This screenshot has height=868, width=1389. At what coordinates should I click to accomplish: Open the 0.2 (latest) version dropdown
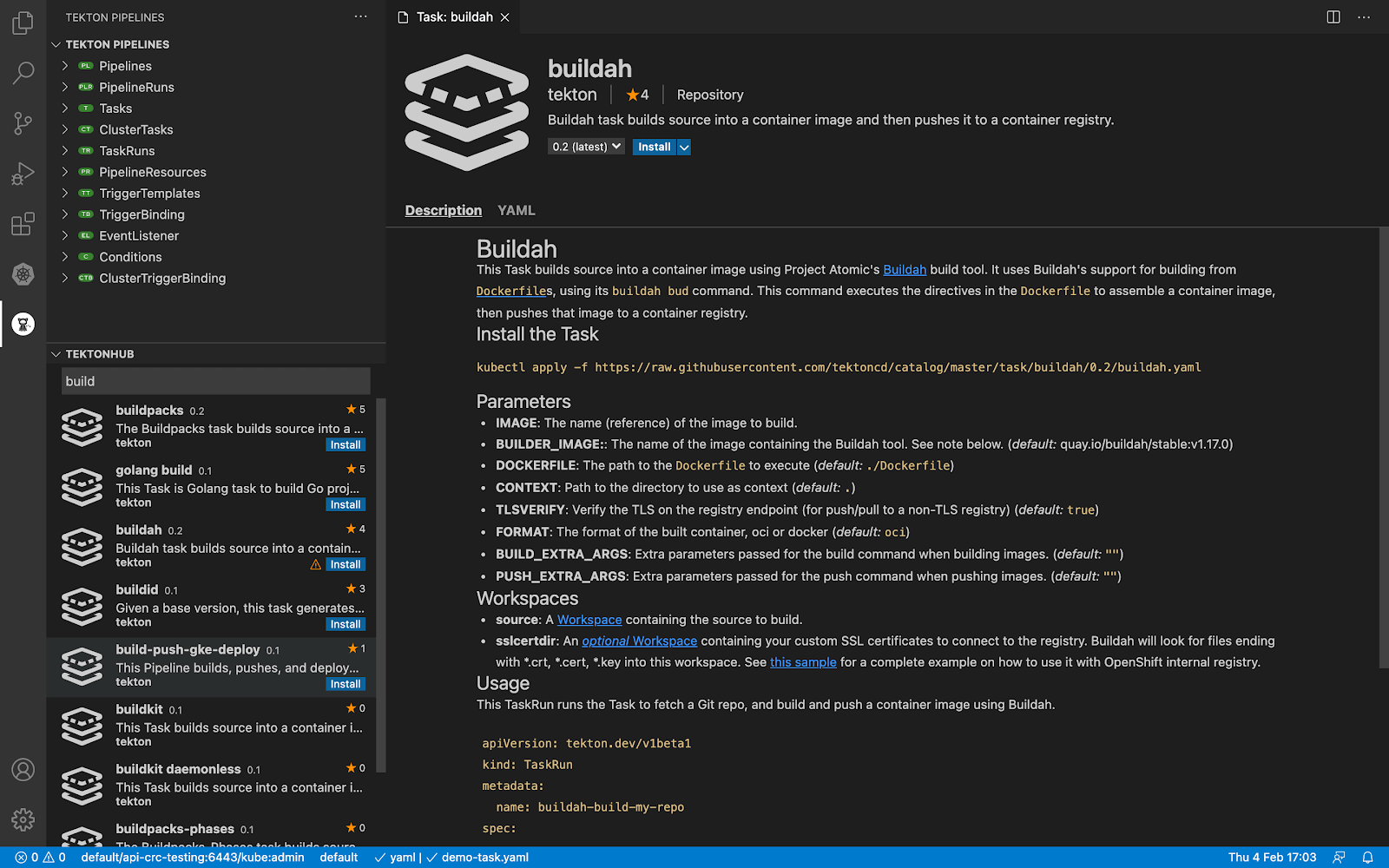pyautogui.click(x=586, y=147)
